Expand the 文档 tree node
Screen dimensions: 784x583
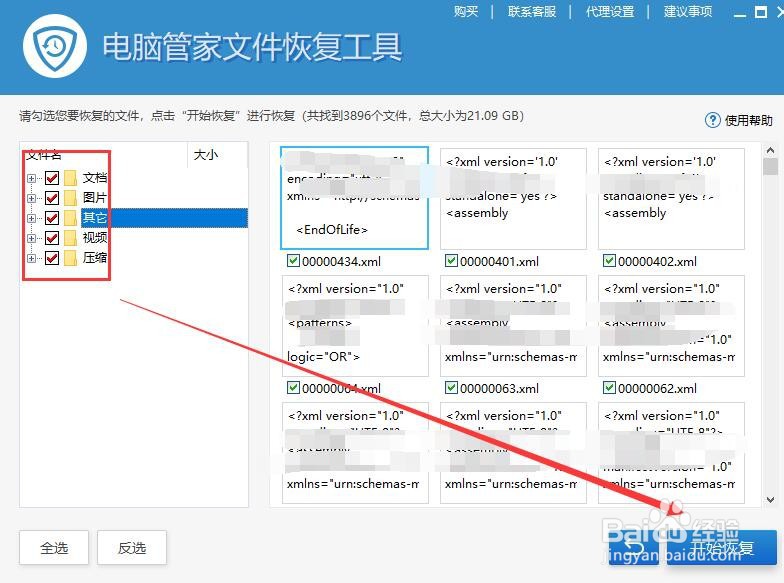32,178
